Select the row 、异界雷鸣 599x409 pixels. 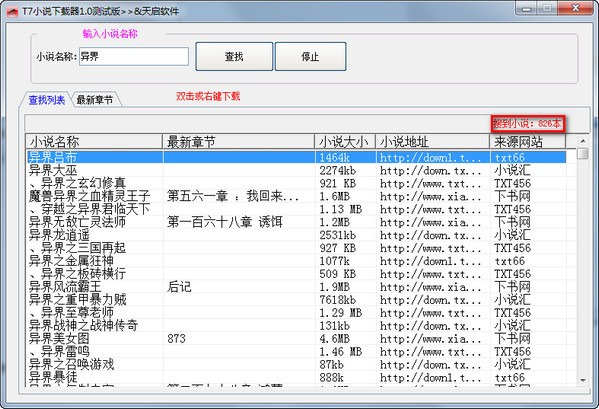click(296, 351)
